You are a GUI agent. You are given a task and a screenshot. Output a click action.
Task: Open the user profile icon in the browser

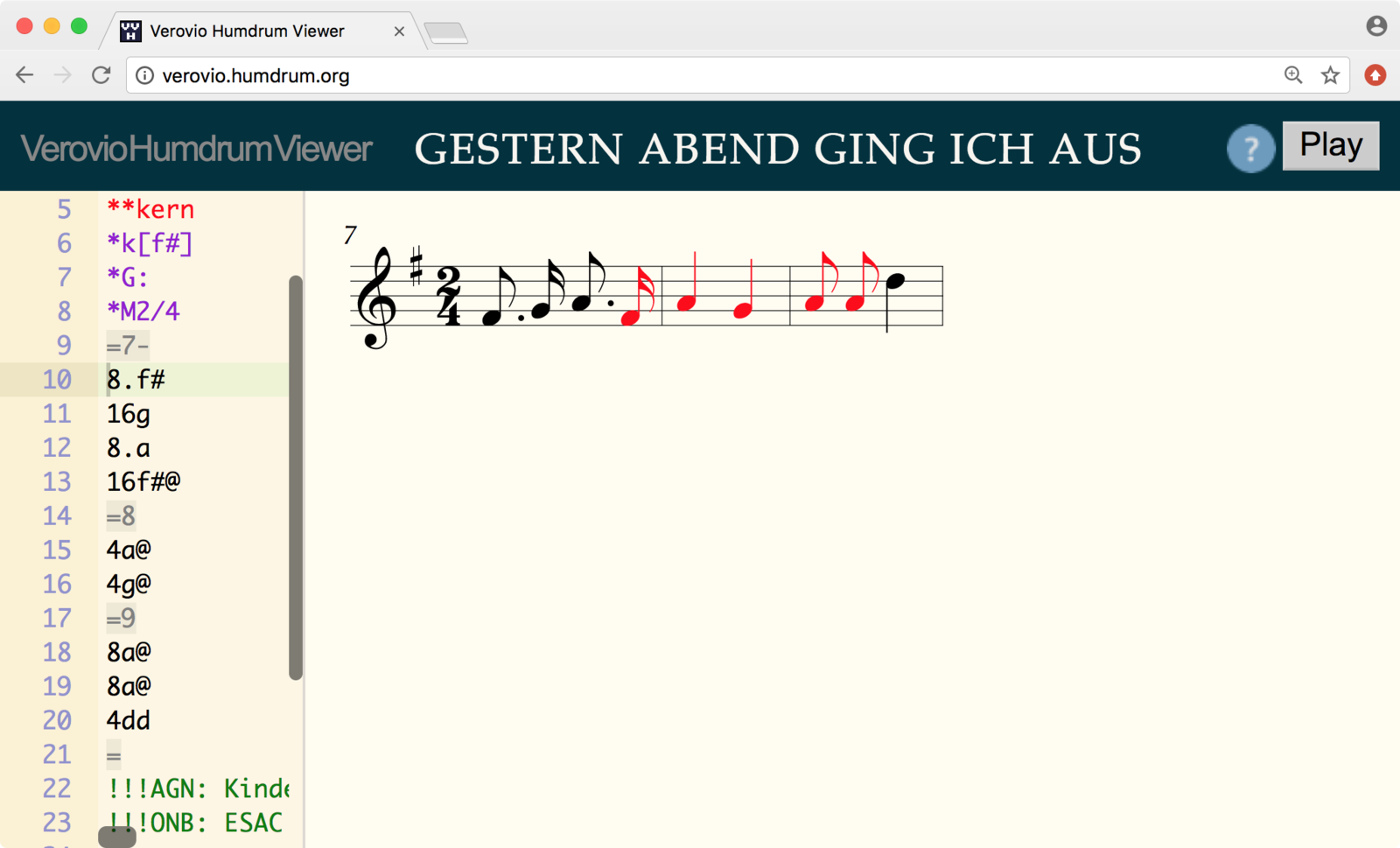[1376, 26]
